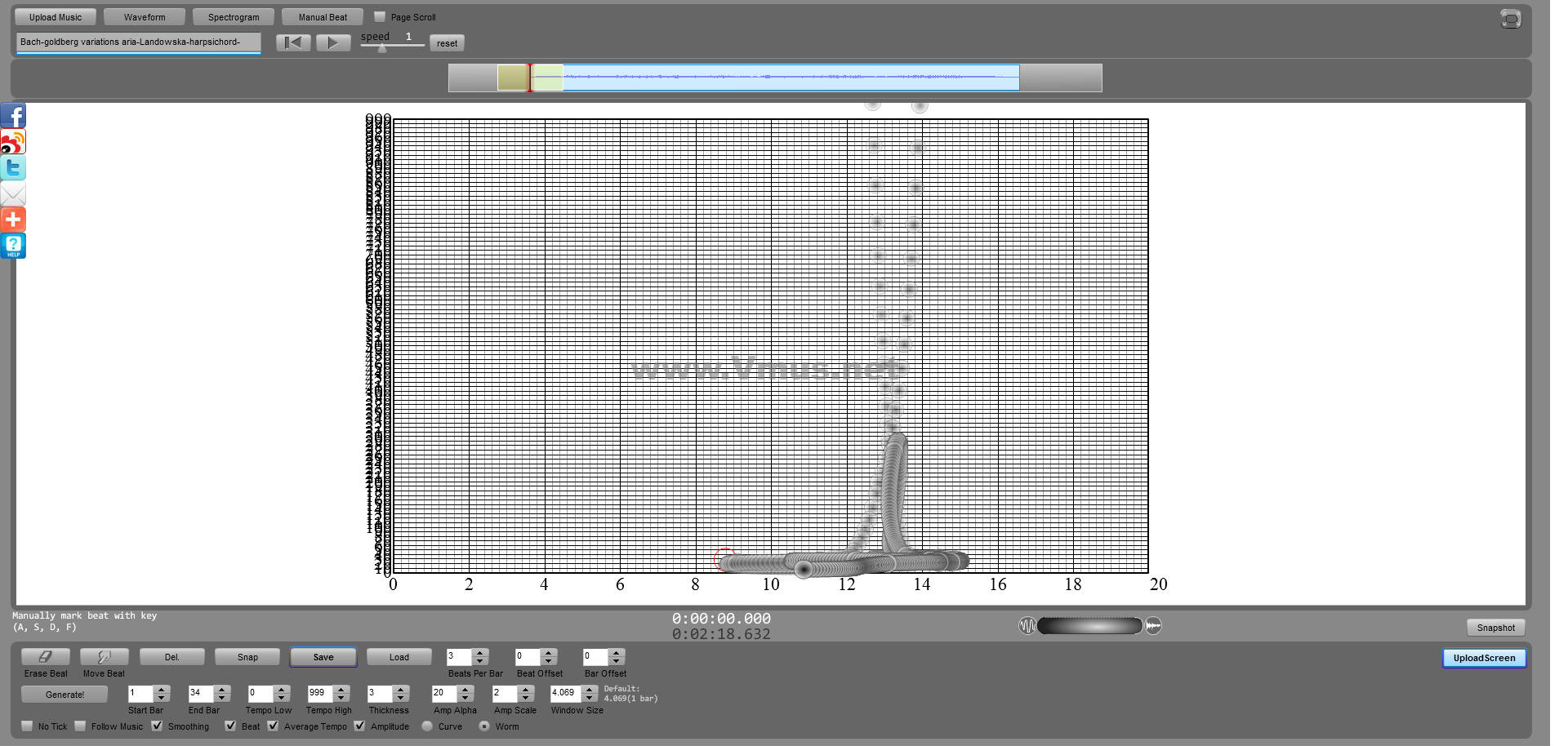Click the envelope email share icon
Viewport: 1568px width, 746px height.
tap(13, 194)
